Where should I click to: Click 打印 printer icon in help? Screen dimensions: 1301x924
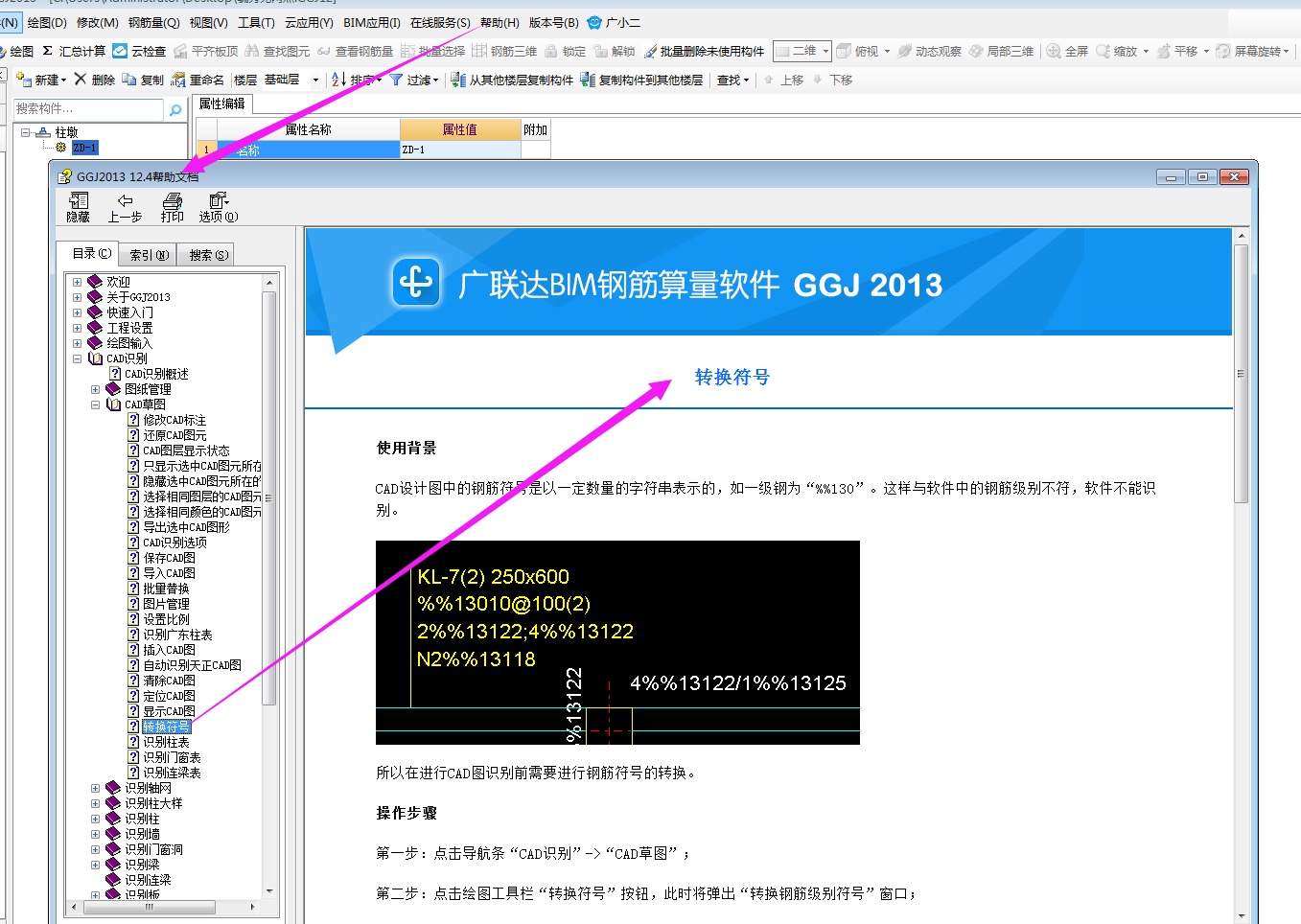[x=173, y=200]
